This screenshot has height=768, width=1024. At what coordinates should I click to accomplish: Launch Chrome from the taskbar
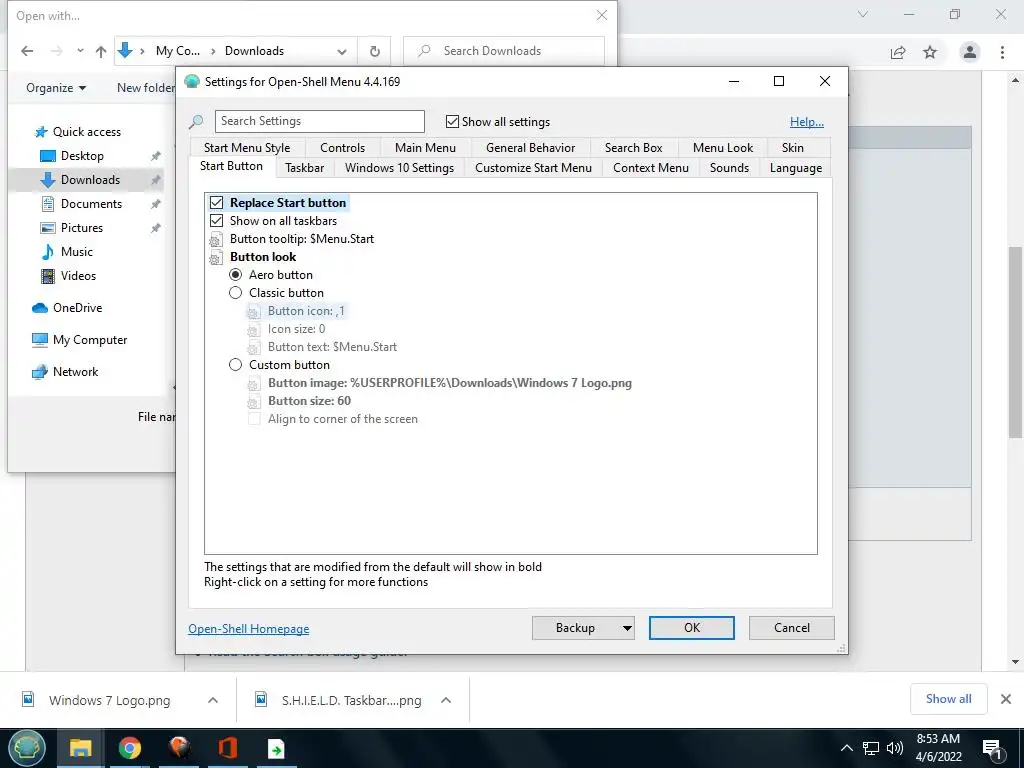coord(130,748)
